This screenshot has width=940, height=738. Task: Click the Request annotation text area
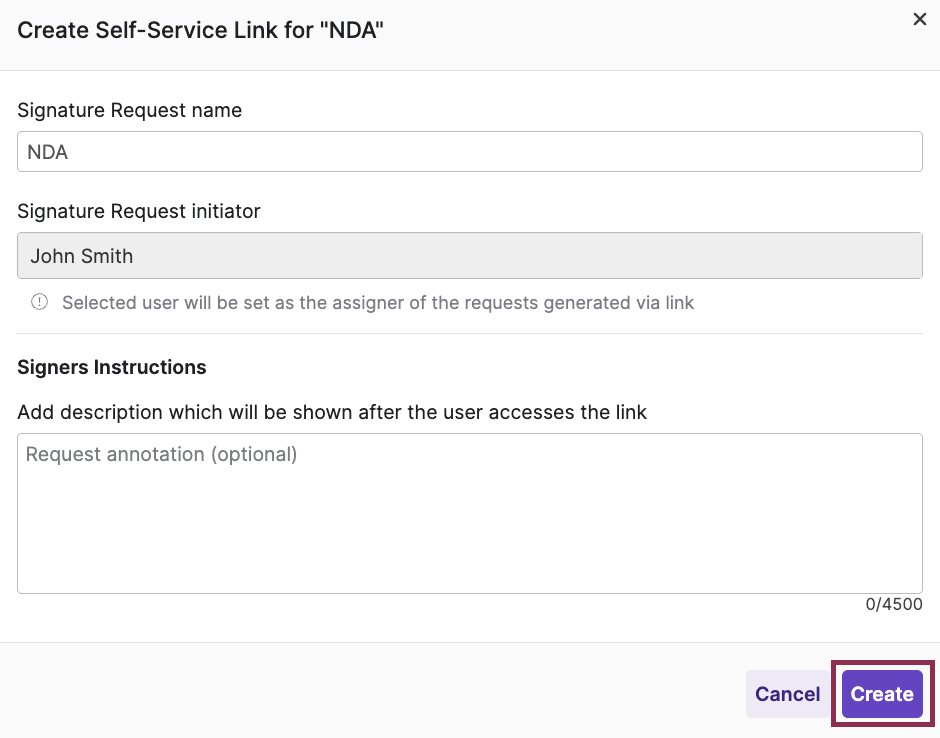click(470, 513)
